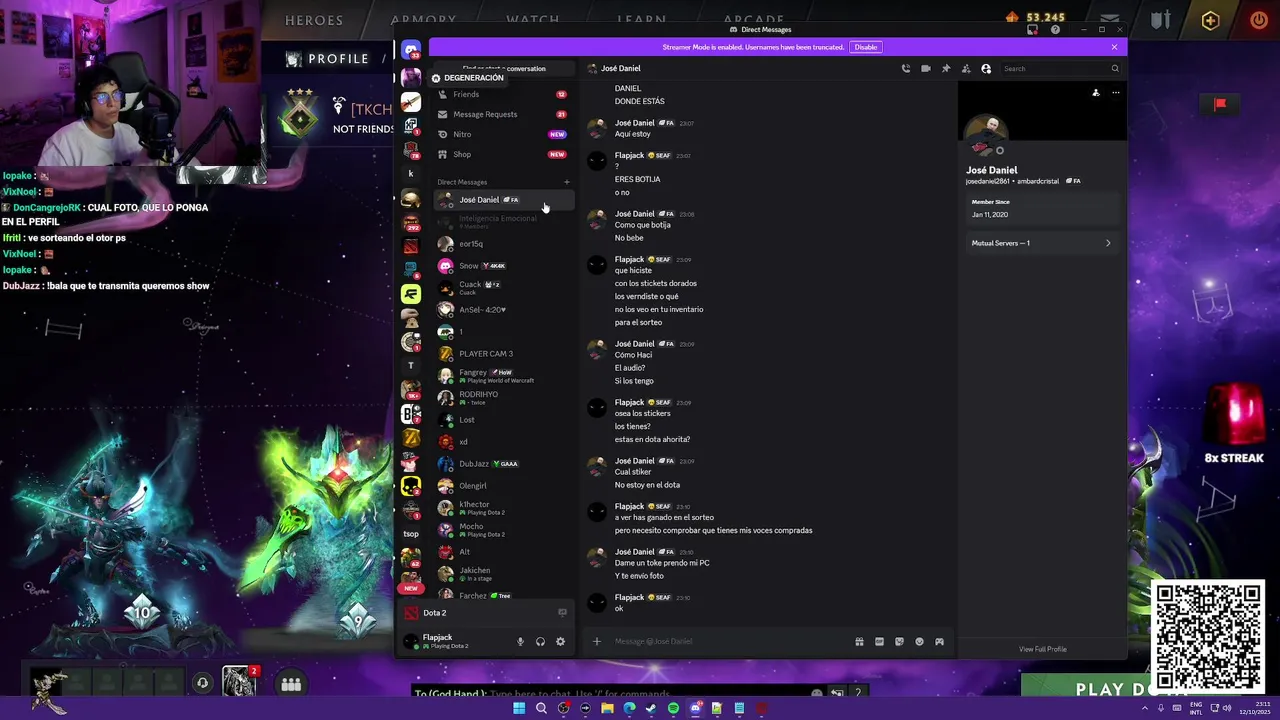Open the WATCH tab in Dota 2
Screen dimensions: 1280x720
click(x=533, y=20)
